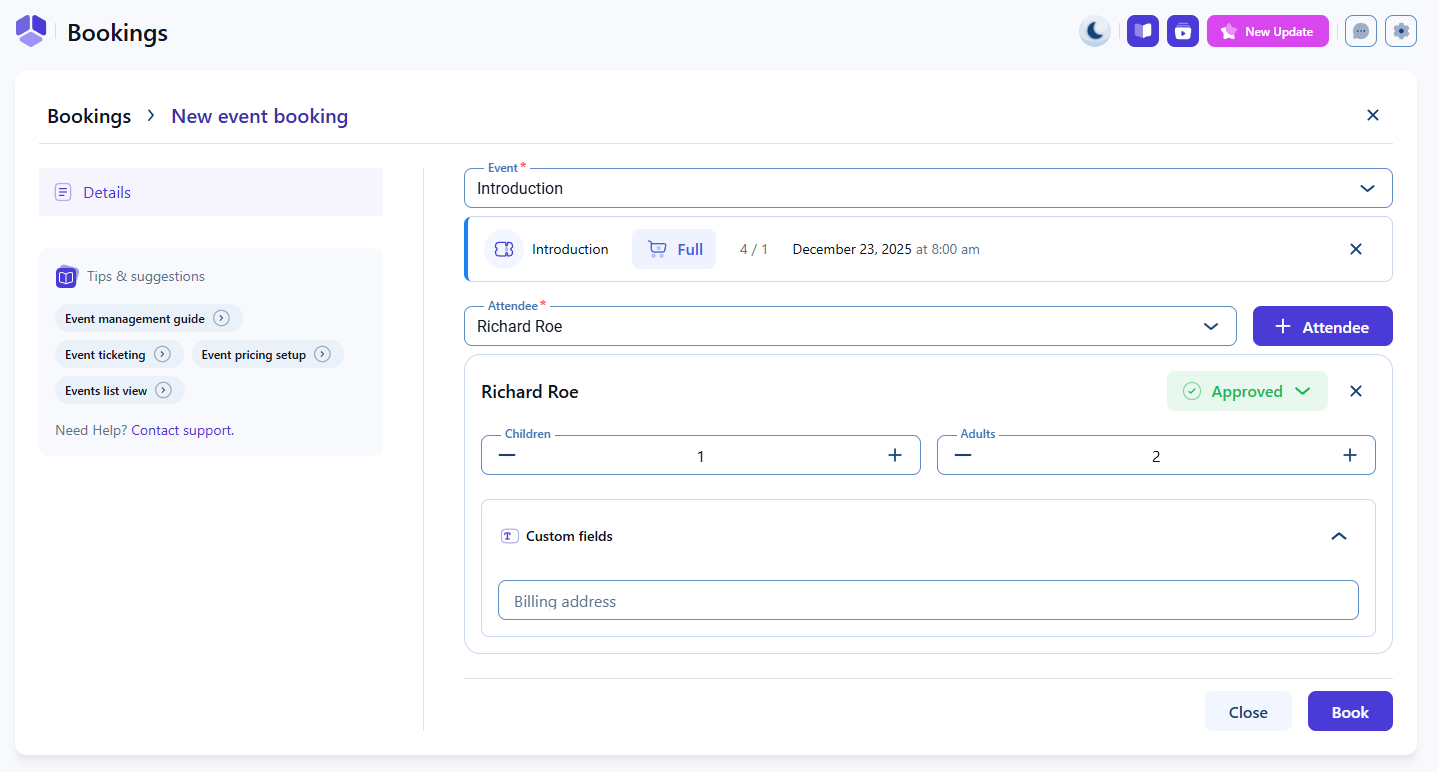Image resolution: width=1438 pixels, height=772 pixels.
Task: Open the chat support bubble icon
Action: click(1361, 31)
